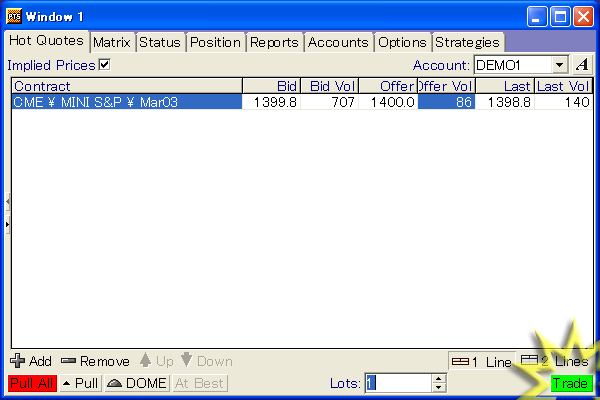Select the 1 Line layout button

[x=482, y=361]
